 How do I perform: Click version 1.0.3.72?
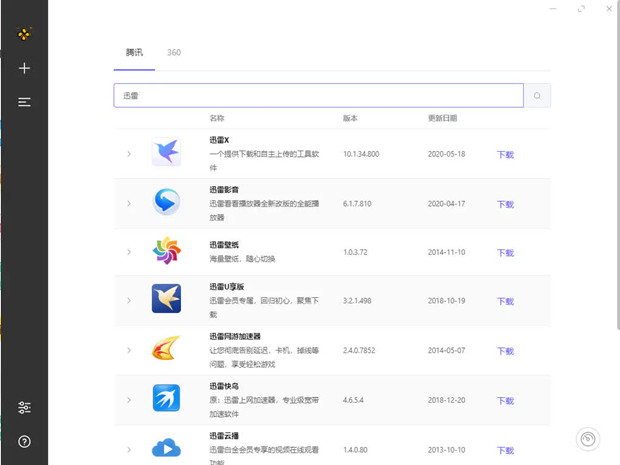pyautogui.click(x=355, y=252)
